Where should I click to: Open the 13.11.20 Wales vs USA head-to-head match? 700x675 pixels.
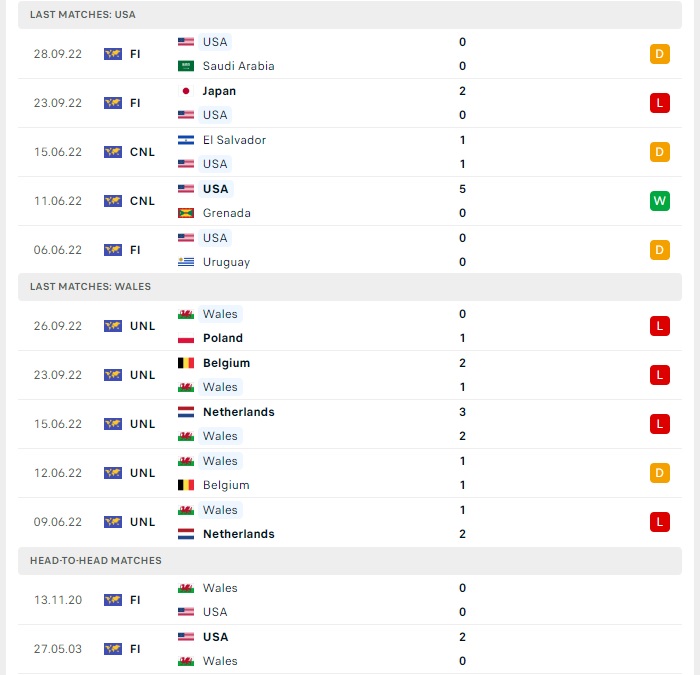point(350,600)
